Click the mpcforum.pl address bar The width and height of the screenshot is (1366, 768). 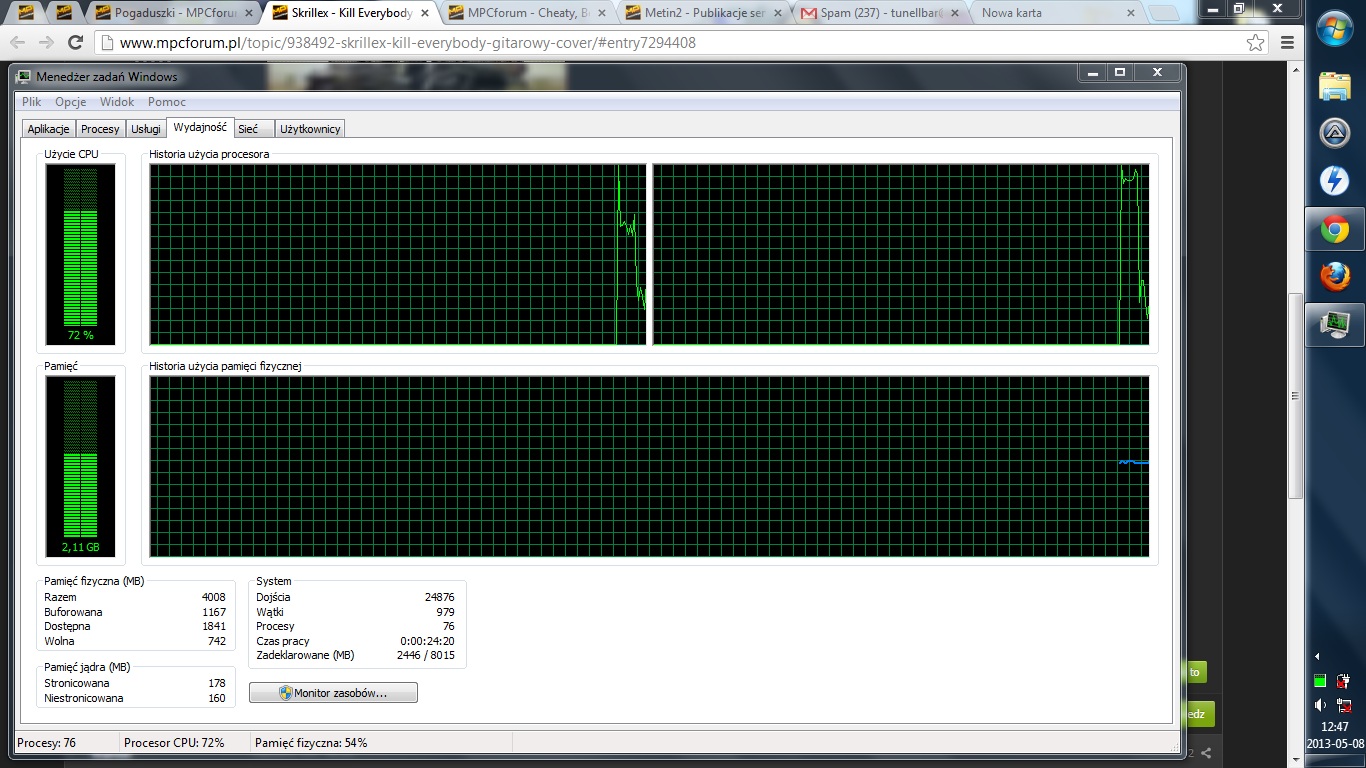click(x=680, y=43)
